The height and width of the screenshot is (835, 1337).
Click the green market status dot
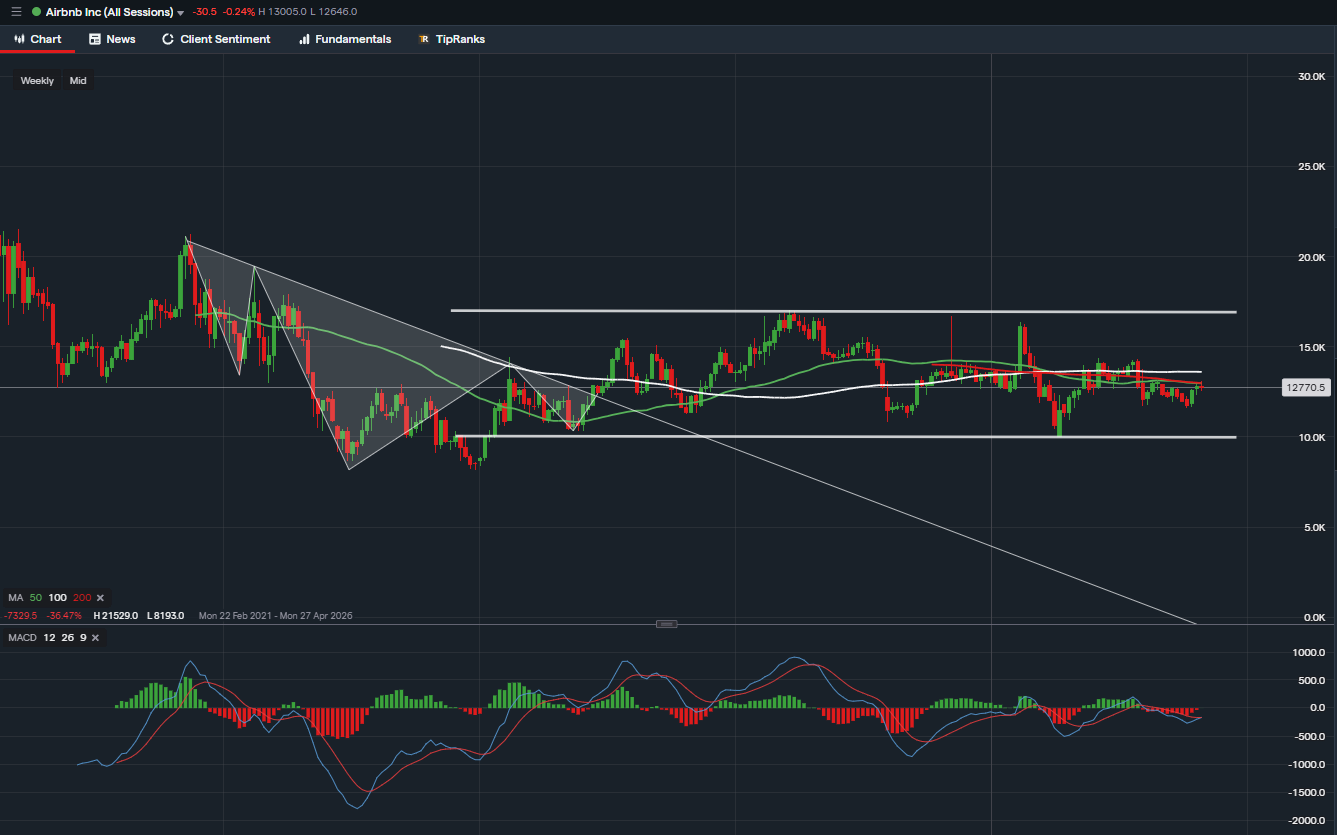pos(37,12)
